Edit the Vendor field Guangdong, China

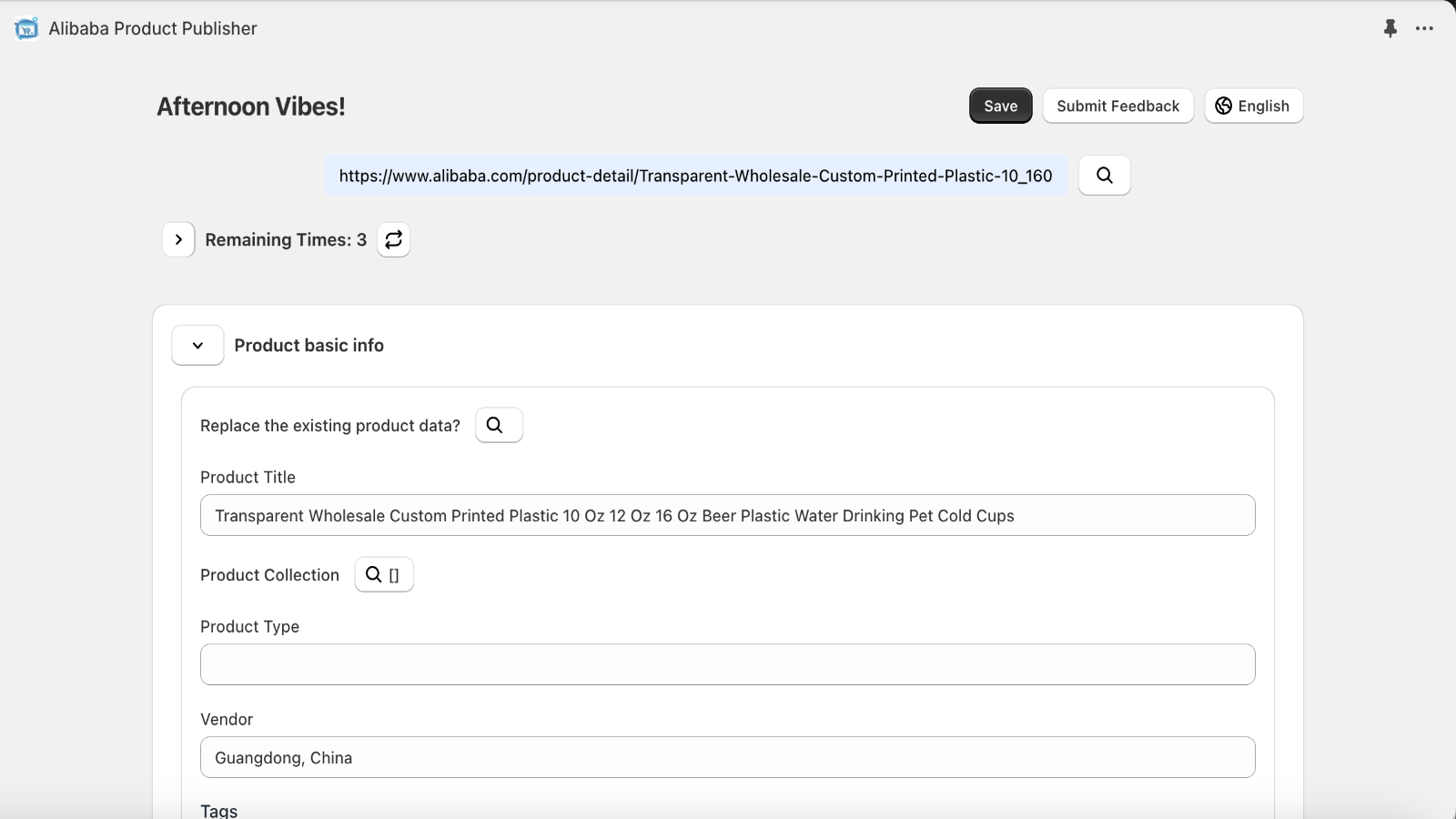coord(727,757)
